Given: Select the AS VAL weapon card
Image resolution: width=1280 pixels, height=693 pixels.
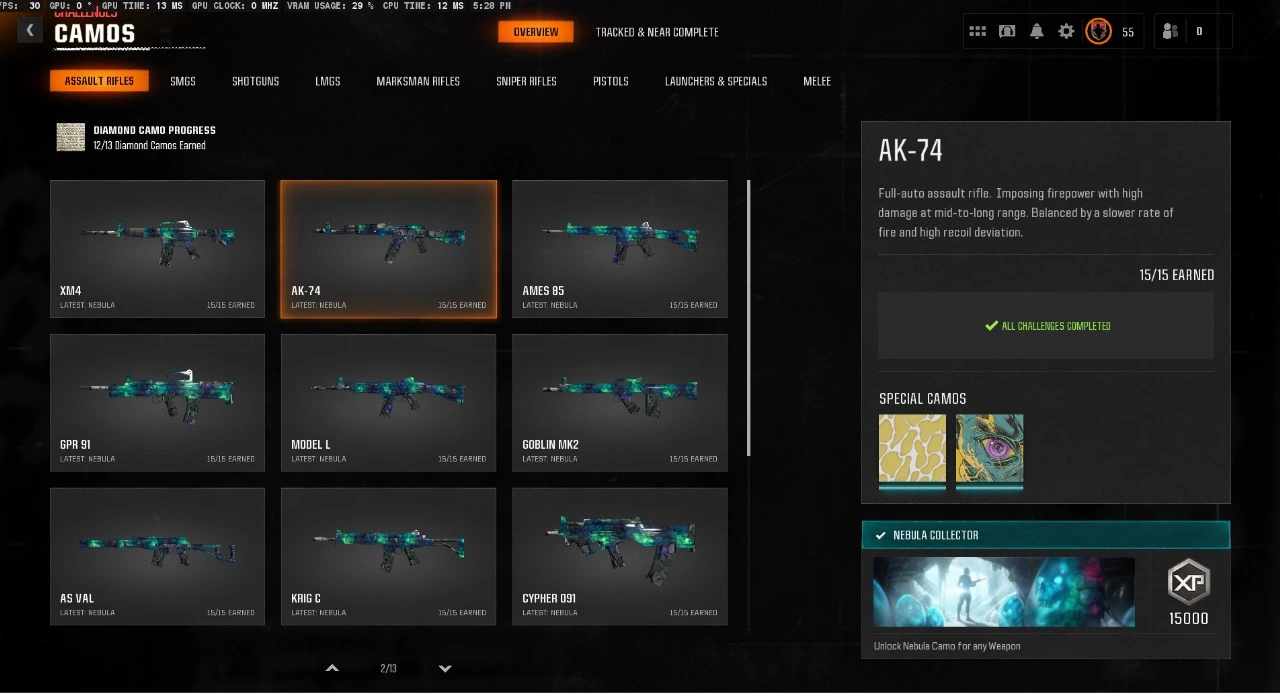Looking at the screenshot, I should 157,557.
